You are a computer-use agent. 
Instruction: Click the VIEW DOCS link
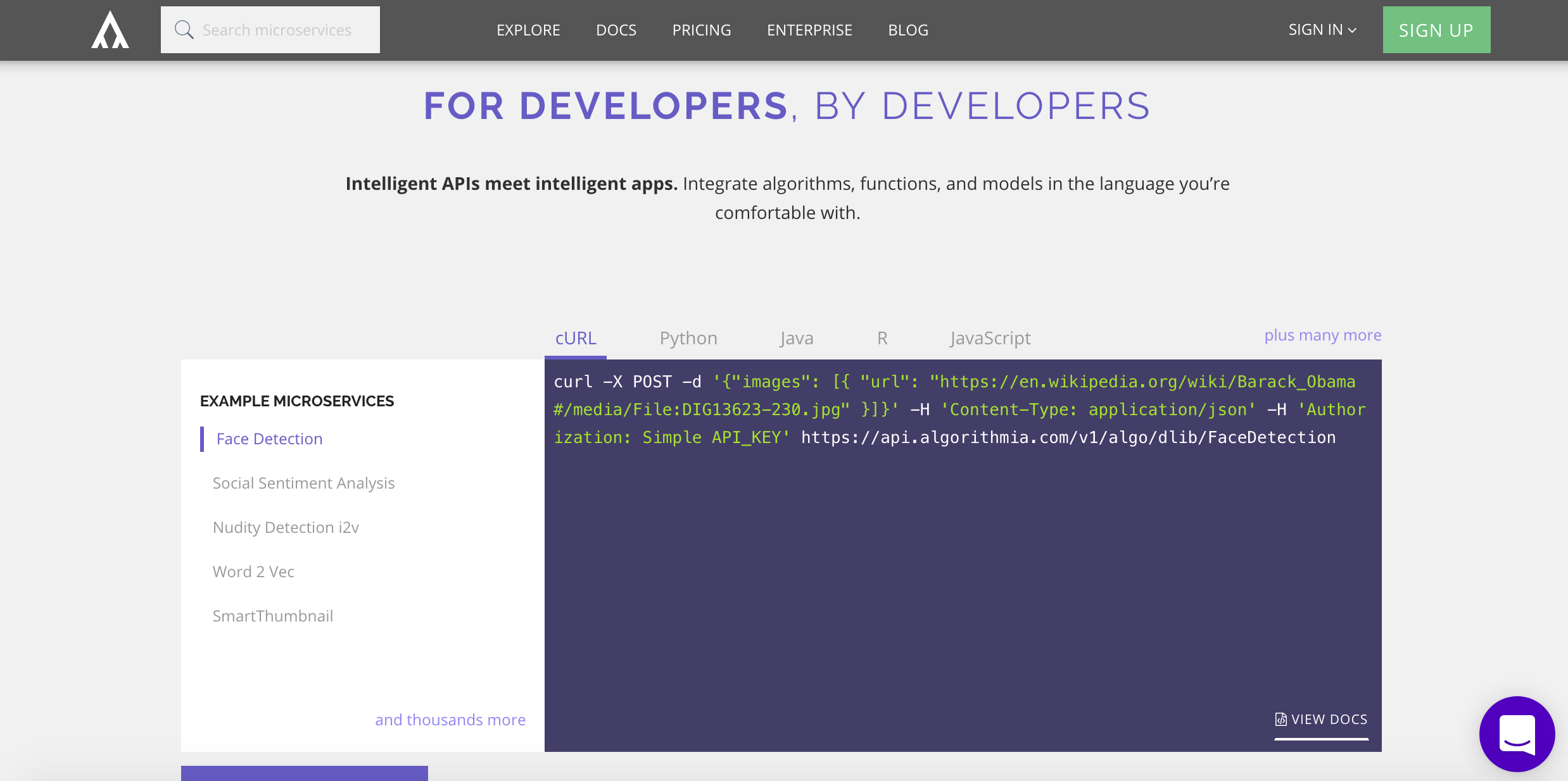[x=1322, y=720]
